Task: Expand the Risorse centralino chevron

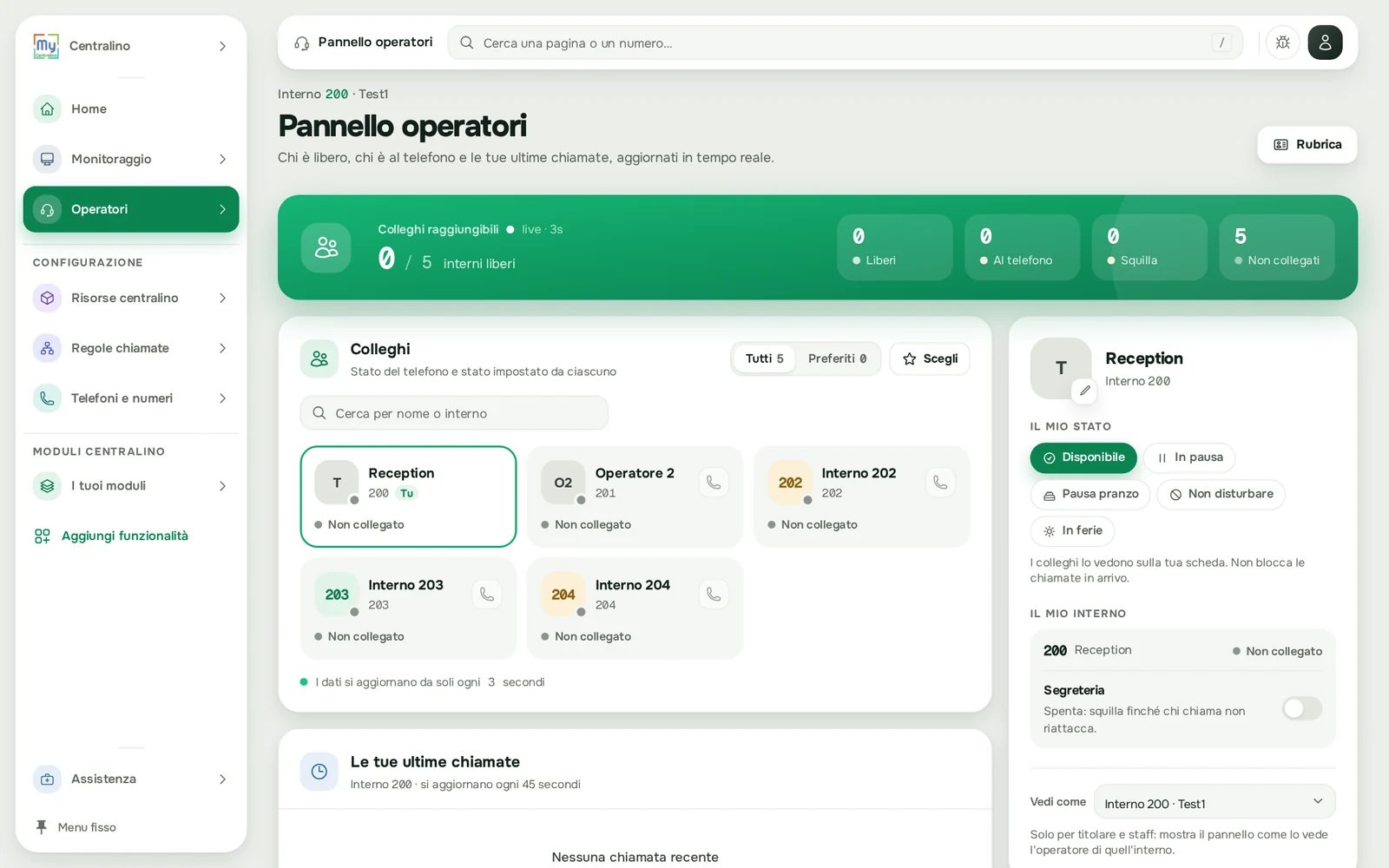Action: coord(223,298)
